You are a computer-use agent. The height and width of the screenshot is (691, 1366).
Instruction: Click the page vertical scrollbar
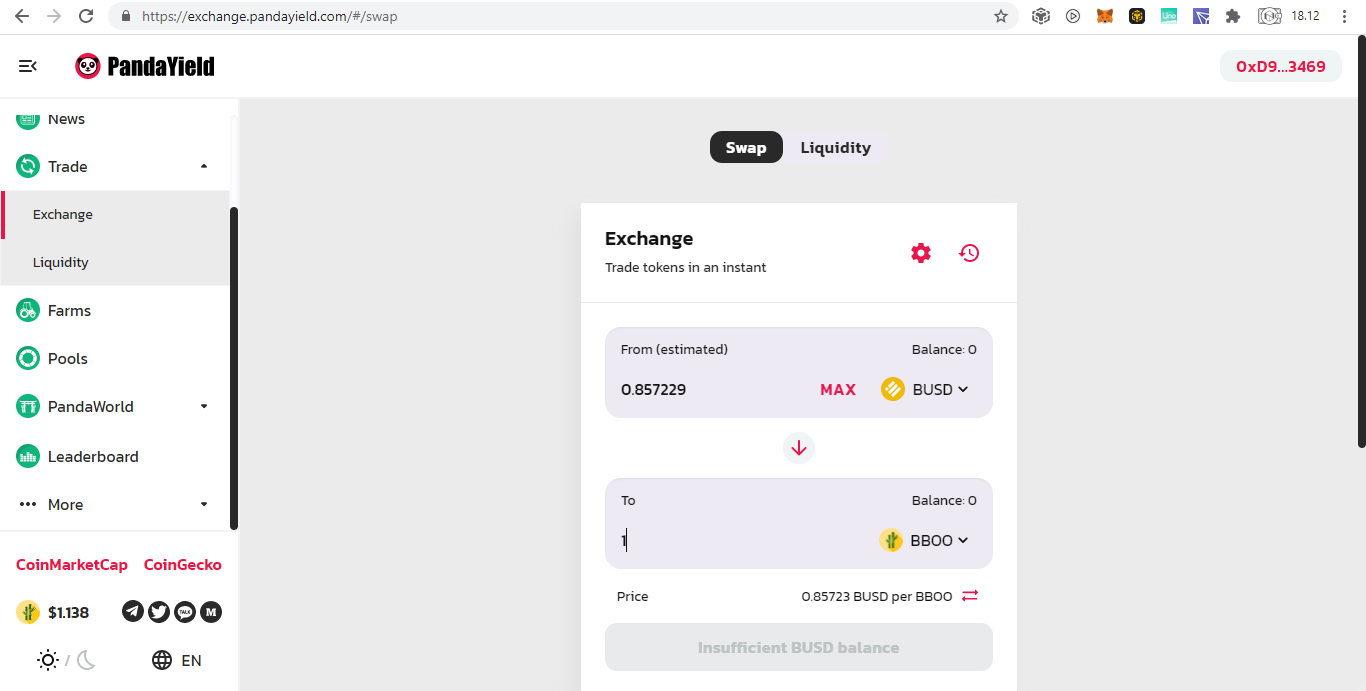tap(1361, 241)
